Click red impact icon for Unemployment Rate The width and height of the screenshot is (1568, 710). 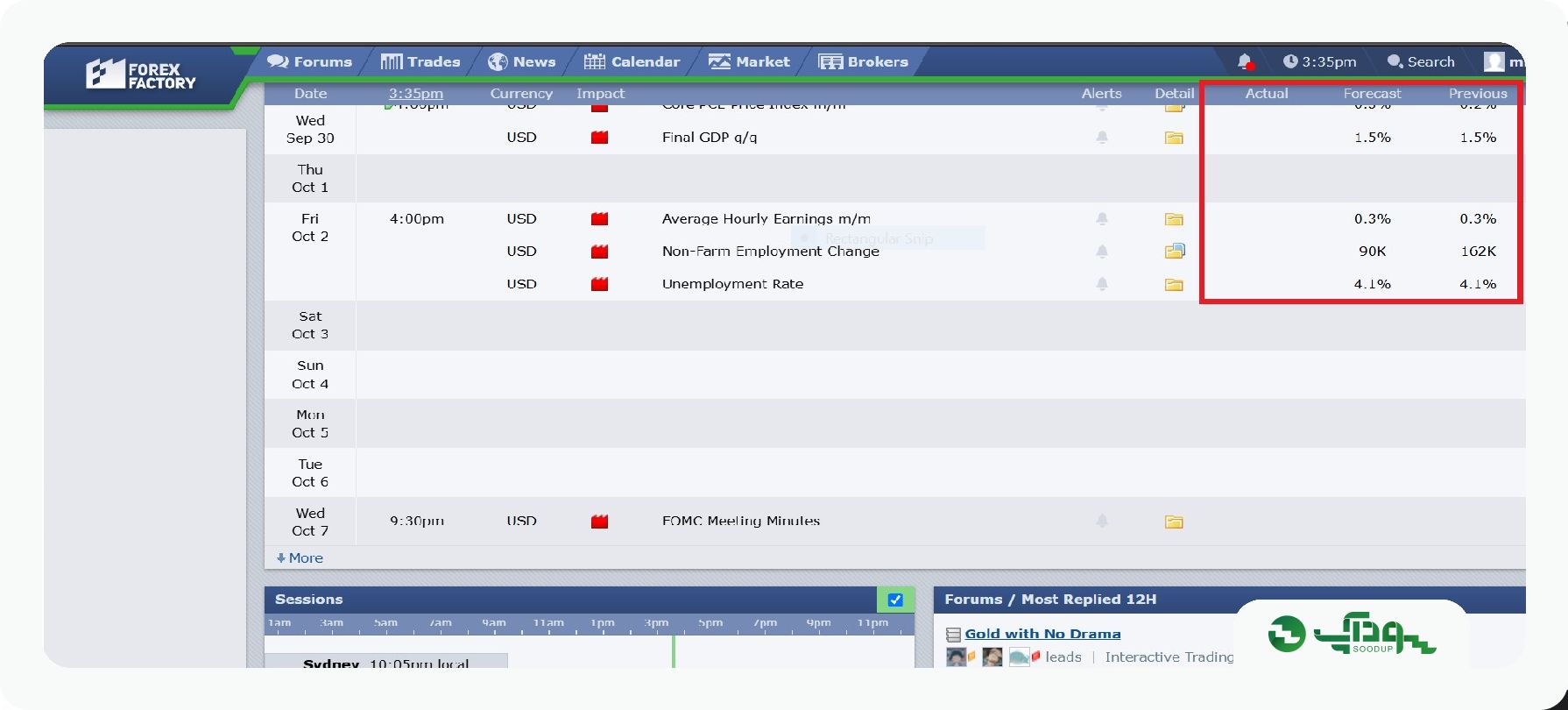point(599,284)
